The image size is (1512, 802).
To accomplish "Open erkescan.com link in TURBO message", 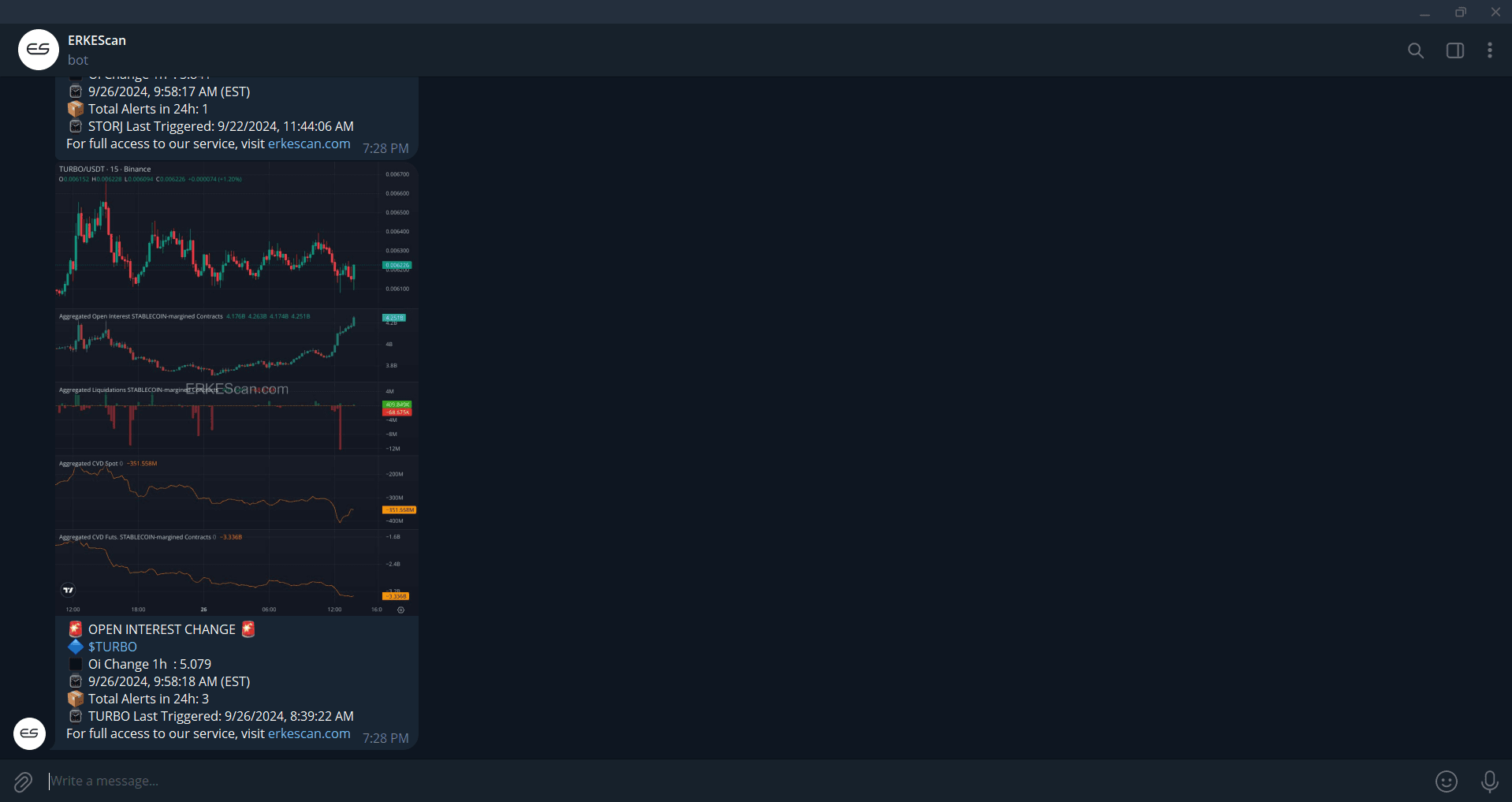I will (309, 733).
